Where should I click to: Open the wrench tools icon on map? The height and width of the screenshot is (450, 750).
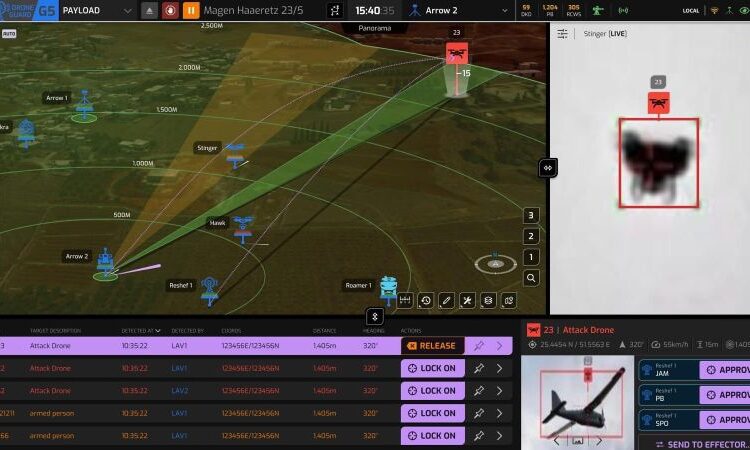coord(467,300)
